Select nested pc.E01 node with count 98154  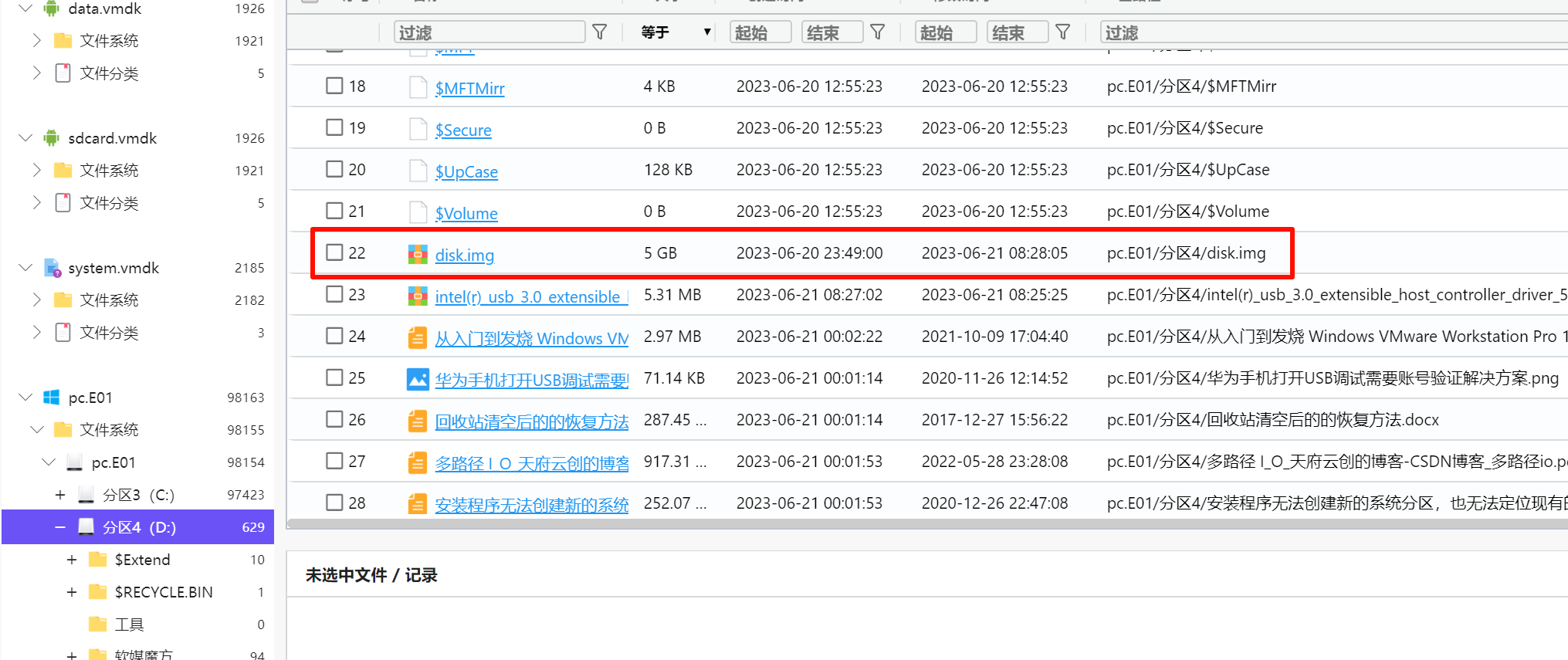[113, 462]
